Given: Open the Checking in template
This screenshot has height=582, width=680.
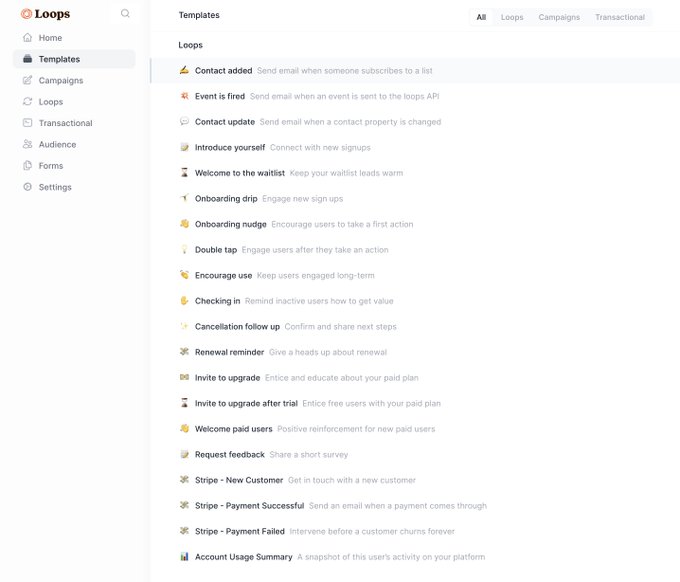Looking at the screenshot, I should 415,301.
